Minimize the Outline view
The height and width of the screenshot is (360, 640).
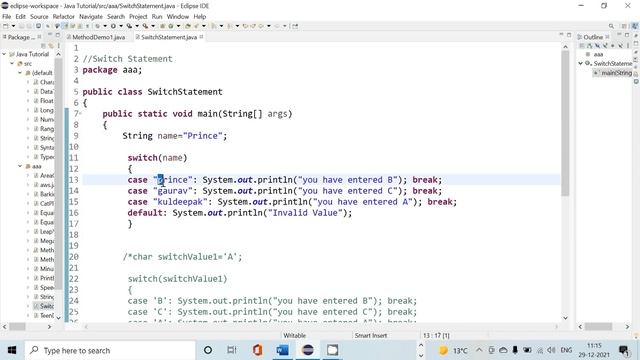[x=619, y=35]
